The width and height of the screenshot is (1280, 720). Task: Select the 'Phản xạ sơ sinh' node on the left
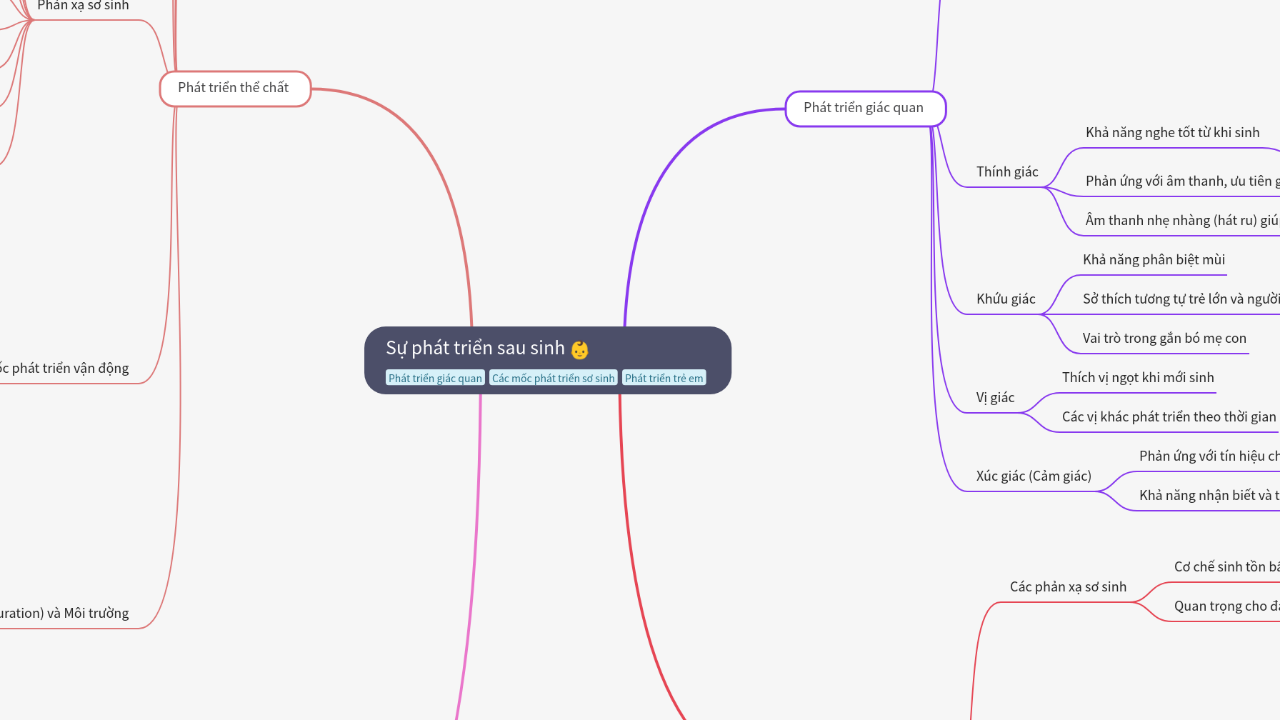tap(83, 6)
